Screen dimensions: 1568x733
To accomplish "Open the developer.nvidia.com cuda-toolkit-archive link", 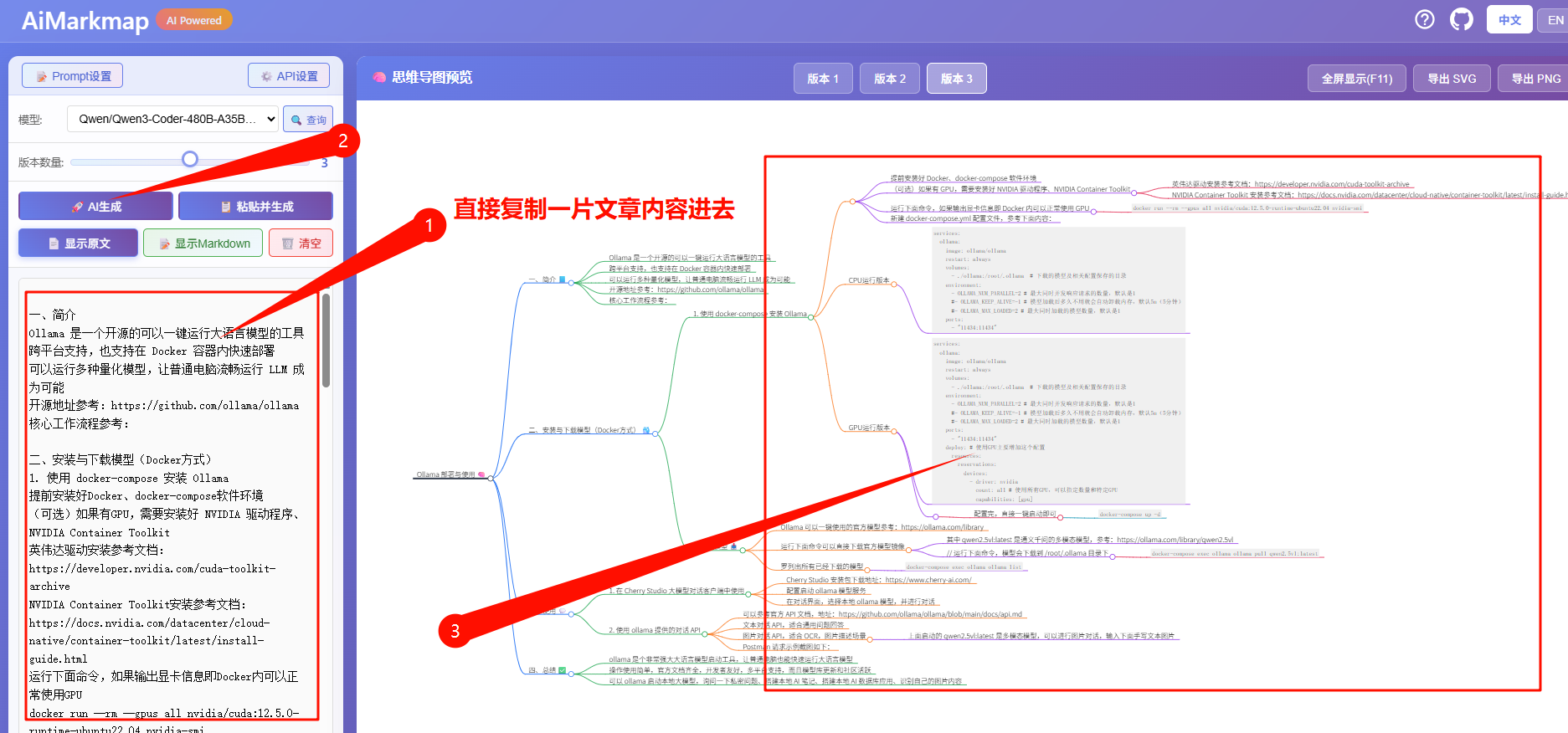I will point(1332,184).
